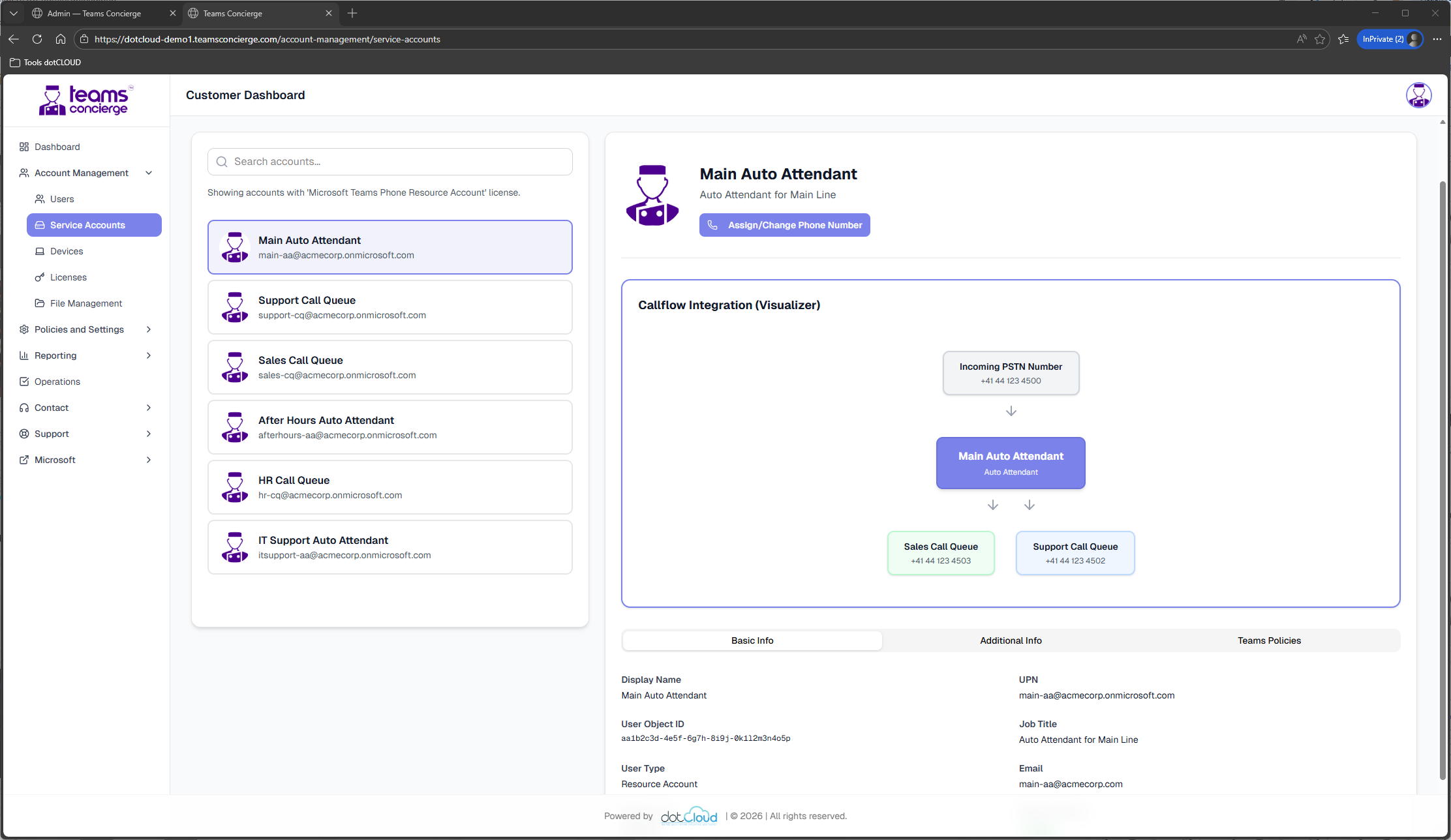Open the Teams Policies tab
1451x840 pixels.
click(x=1269, y=640)
